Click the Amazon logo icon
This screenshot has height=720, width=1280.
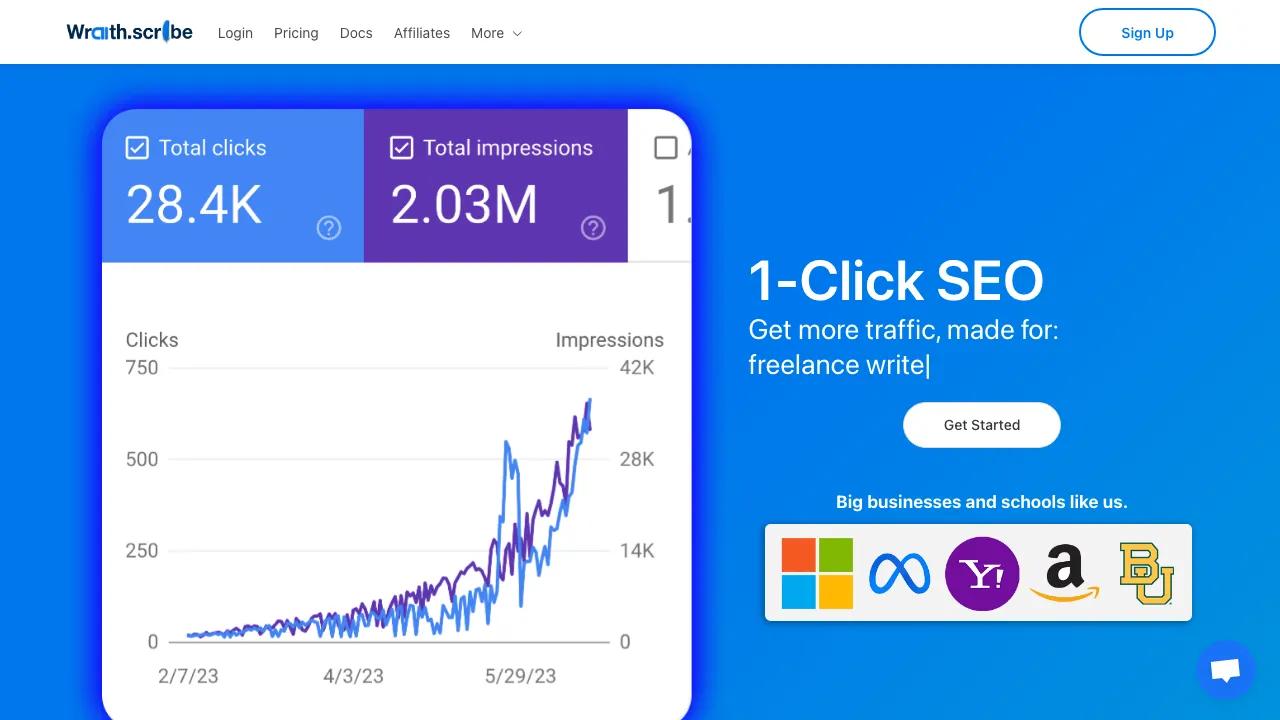pos(1064,573)
